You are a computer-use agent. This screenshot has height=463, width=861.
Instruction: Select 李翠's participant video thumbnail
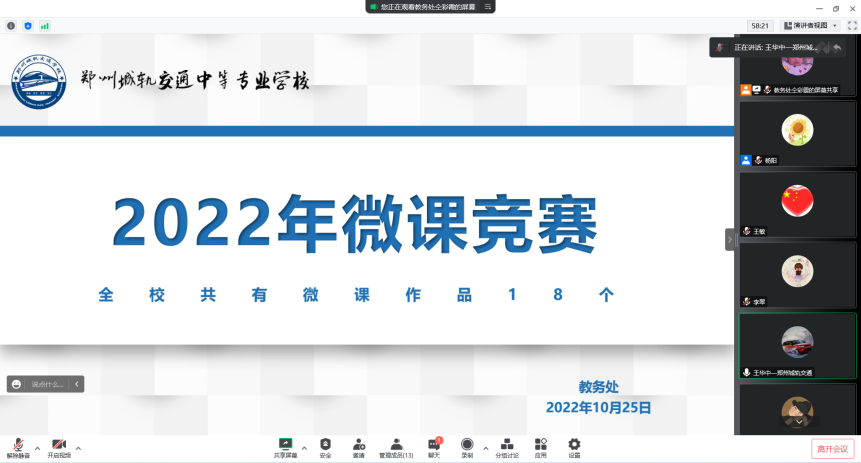[797, 274]
